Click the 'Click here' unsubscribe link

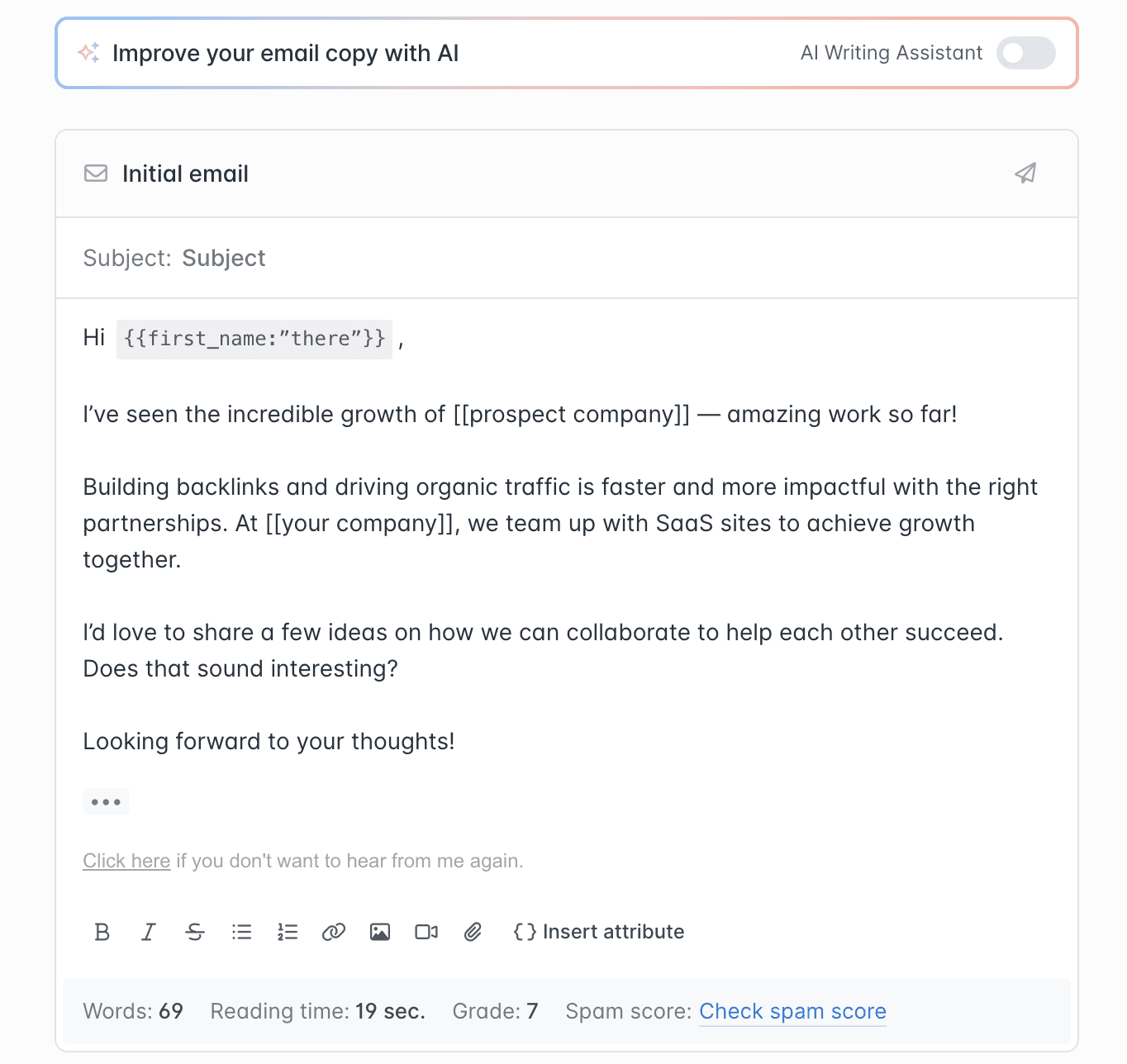point(126,861)
